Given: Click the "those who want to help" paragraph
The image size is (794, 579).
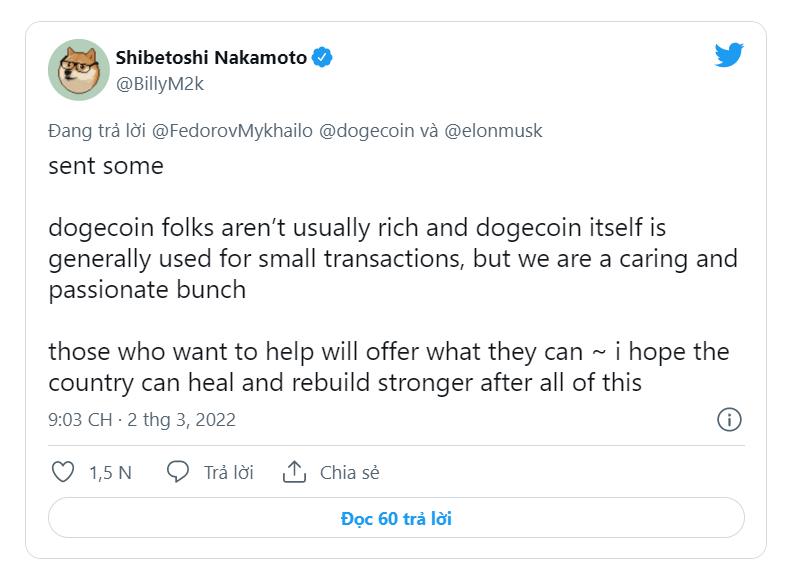Looking at the screenshot, I should [388, 367].
